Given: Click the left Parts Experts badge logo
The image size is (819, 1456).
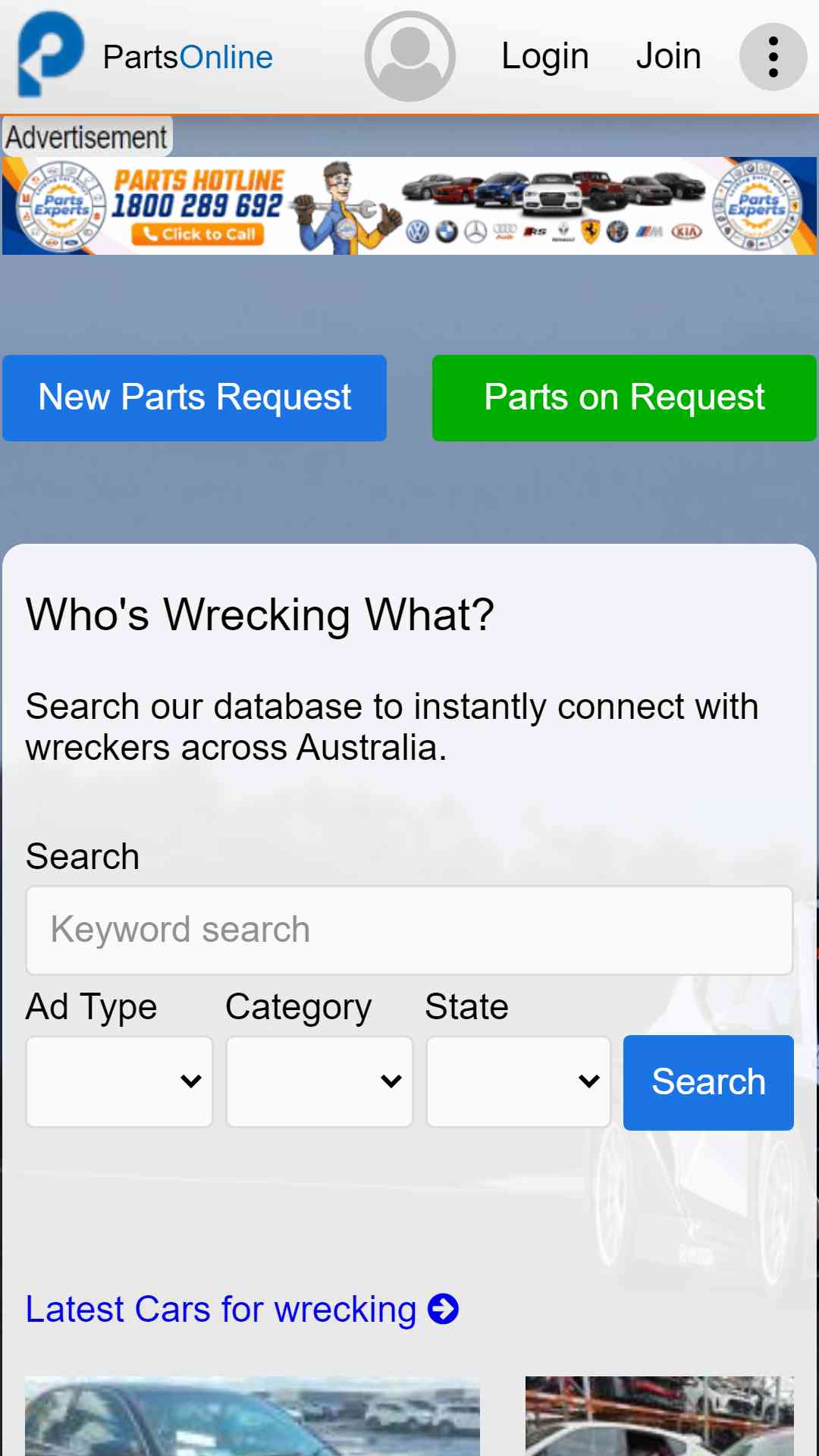Looking at the screenshot, I should (x=61, y=206).
